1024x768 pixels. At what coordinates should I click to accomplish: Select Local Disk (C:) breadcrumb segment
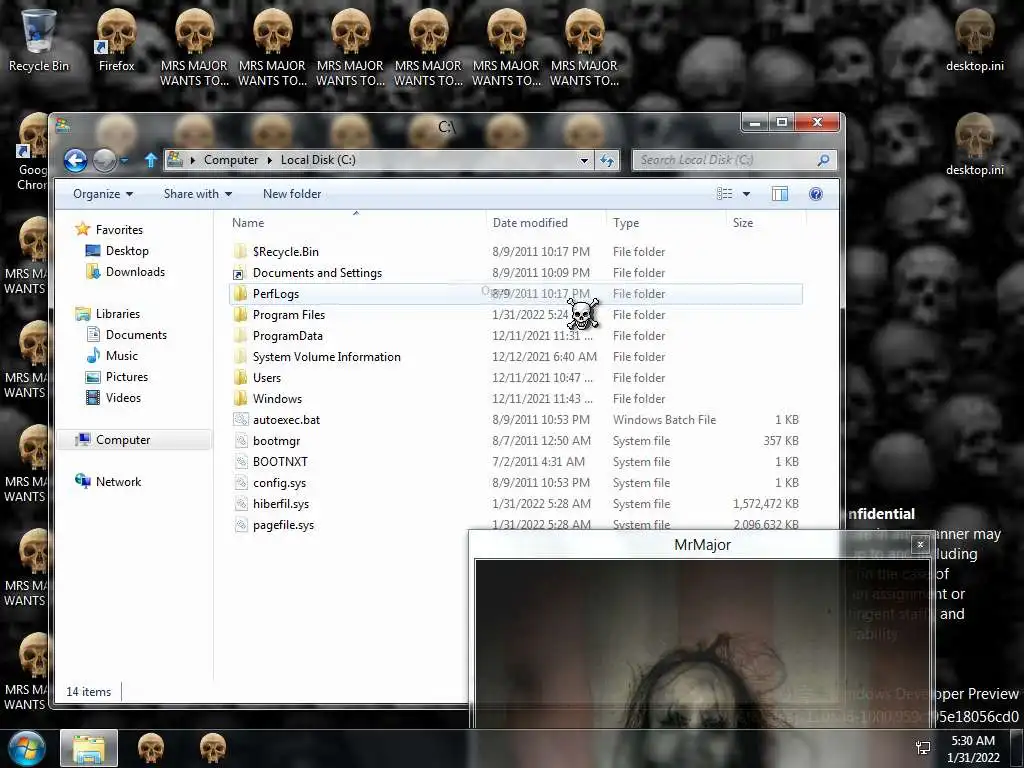(x=318, y=160)
